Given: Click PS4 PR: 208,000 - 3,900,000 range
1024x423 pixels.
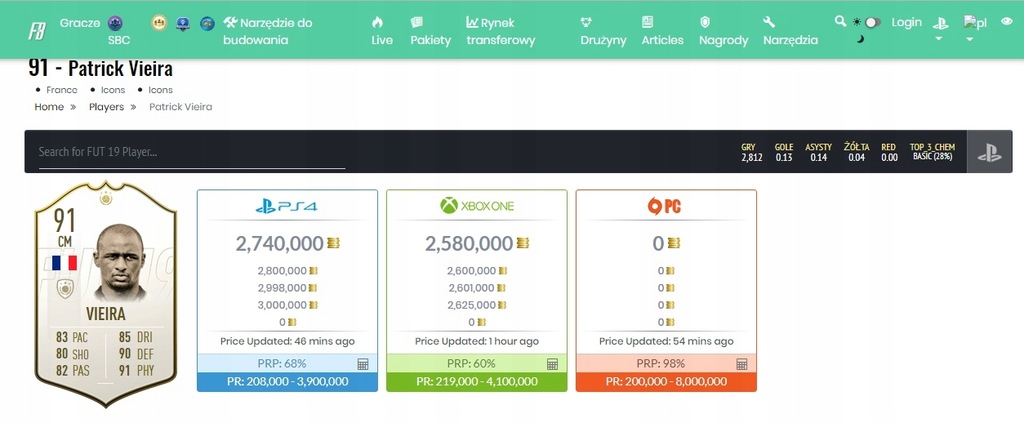Looking at the screenshot, I should point(287,382).
